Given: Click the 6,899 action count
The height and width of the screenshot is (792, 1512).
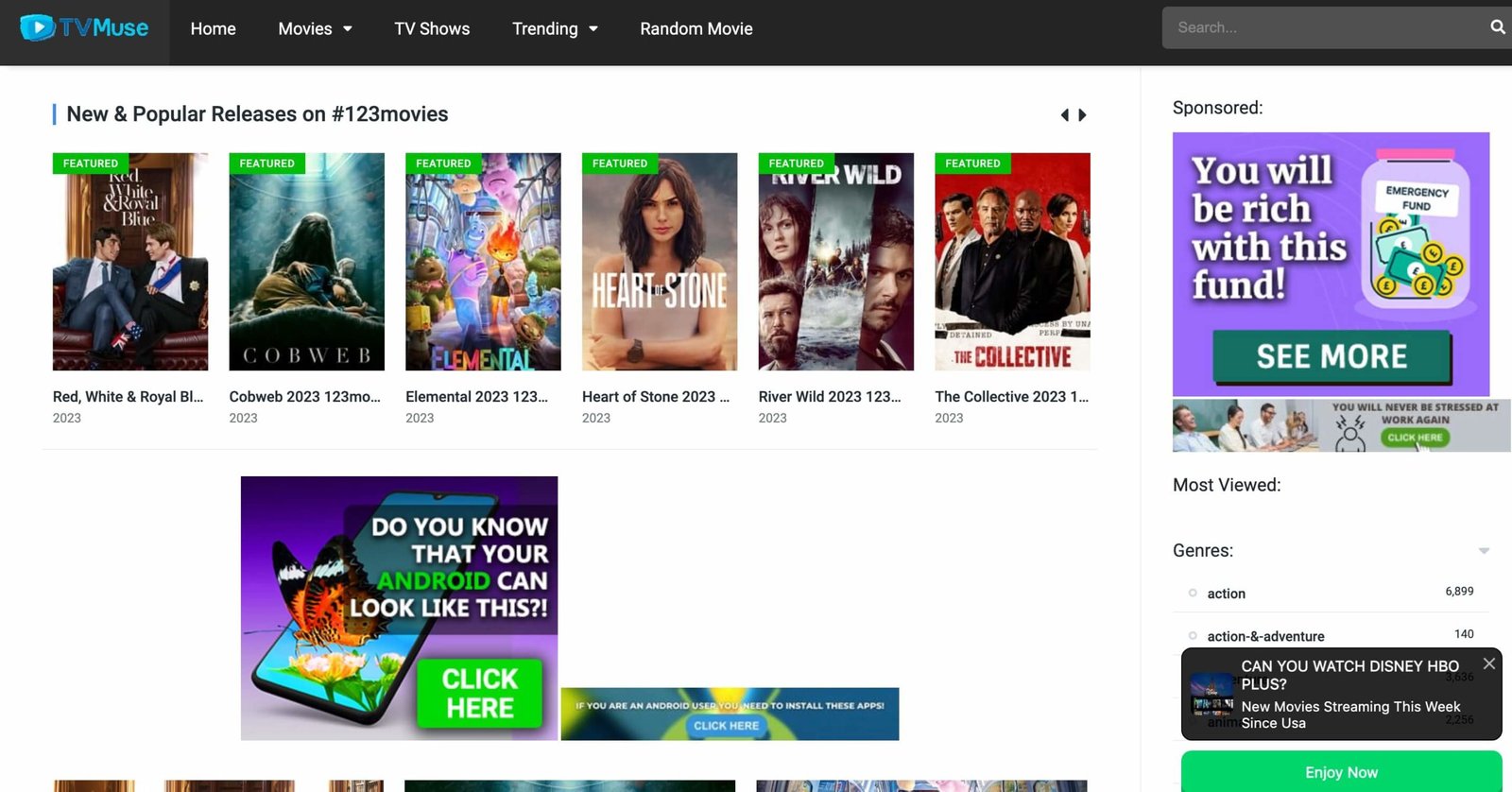Looking at the screenshot, I should [x=1459, y=592].
